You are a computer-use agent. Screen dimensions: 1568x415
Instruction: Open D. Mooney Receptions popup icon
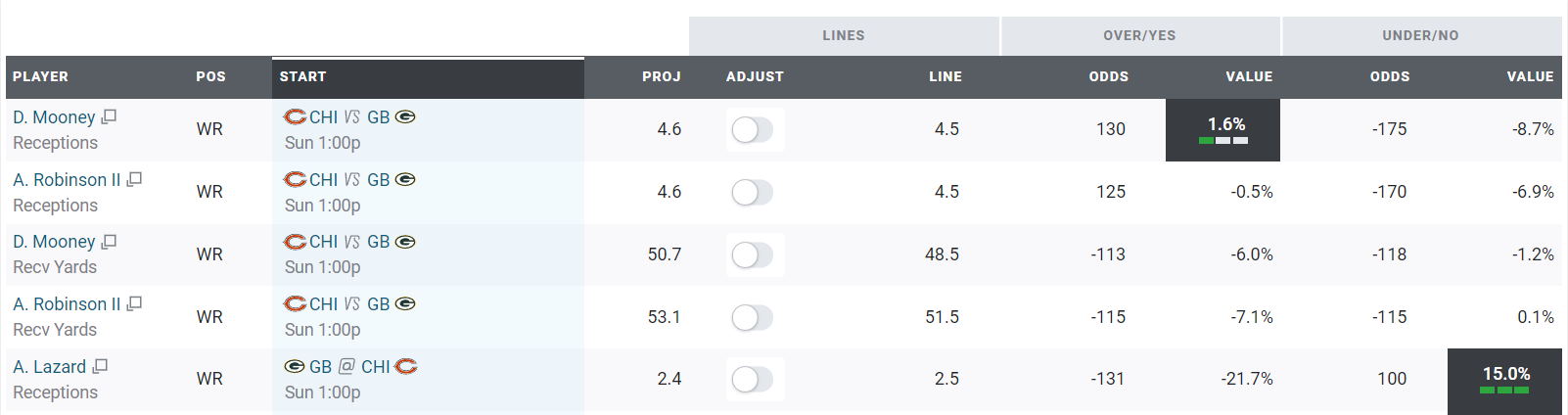coord(109,116)
